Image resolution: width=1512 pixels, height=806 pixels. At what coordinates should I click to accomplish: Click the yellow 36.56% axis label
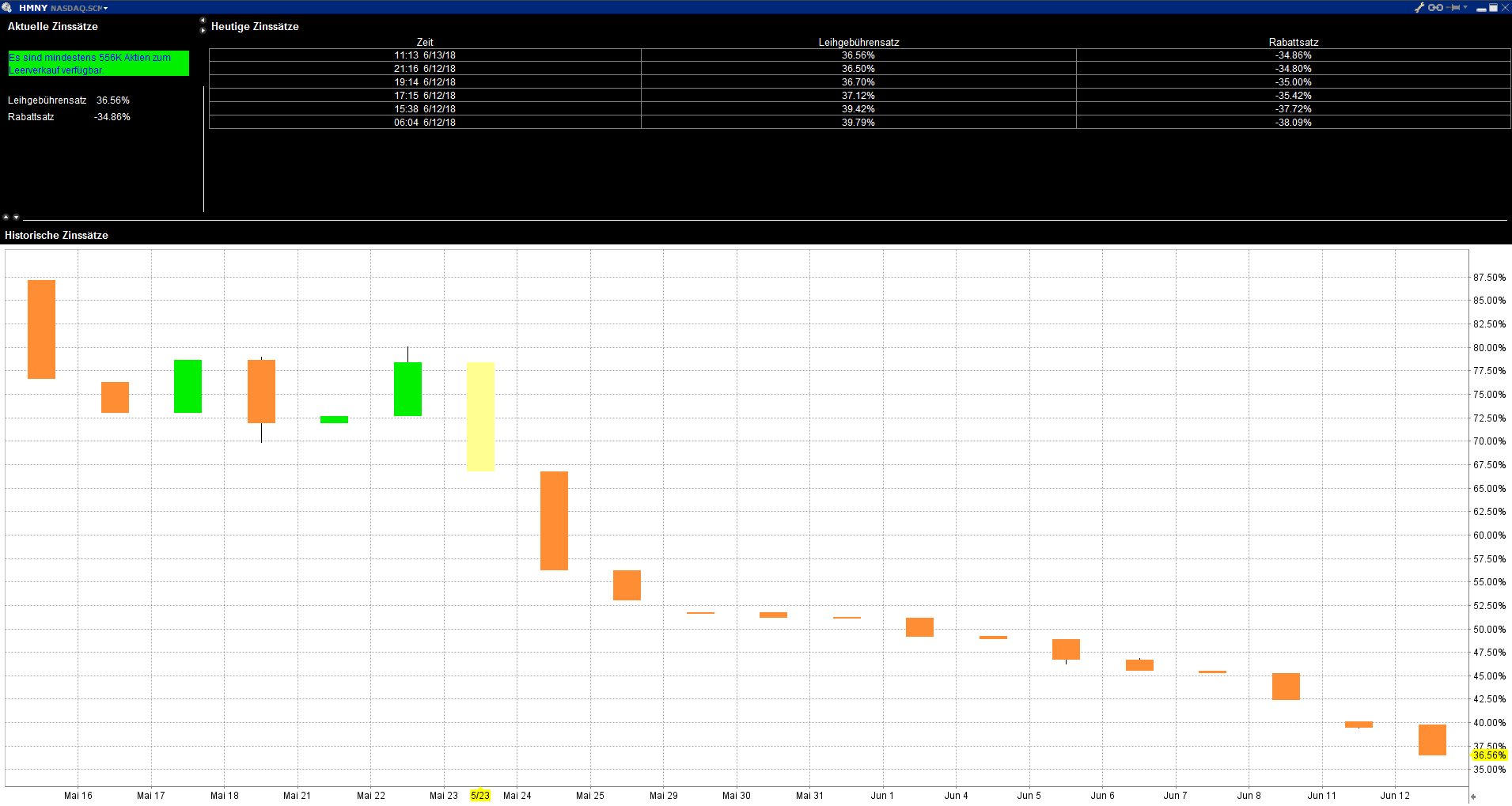(1488, 755)
